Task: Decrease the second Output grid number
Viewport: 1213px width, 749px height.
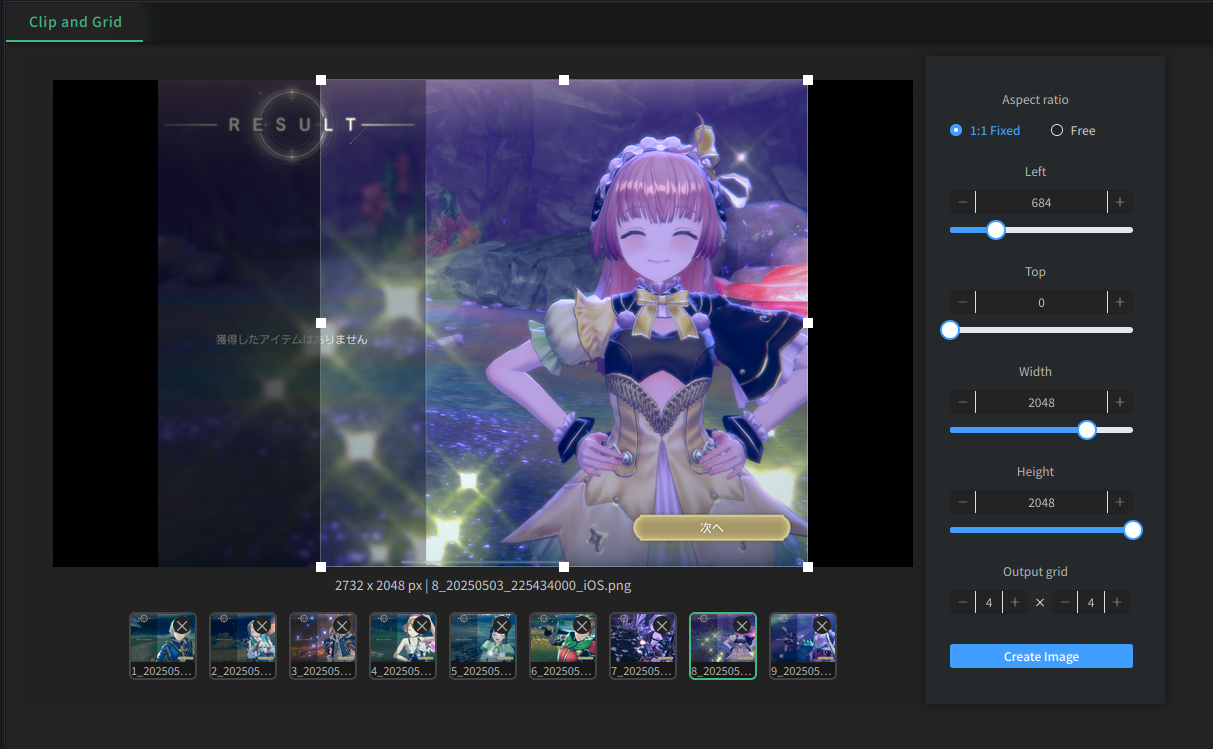Action: (x=1064, y=602)
